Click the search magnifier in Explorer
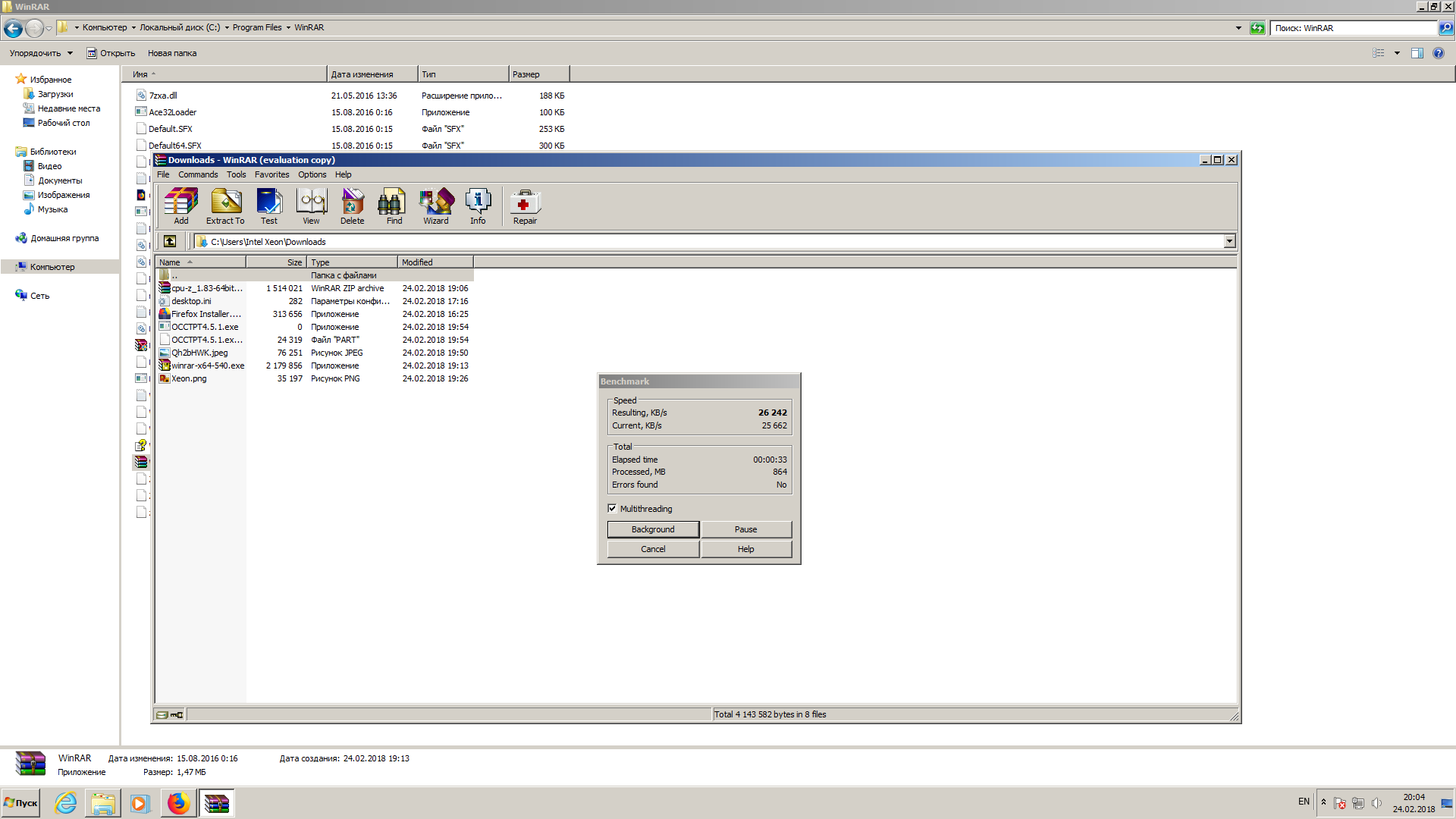 click(1446, 28)
